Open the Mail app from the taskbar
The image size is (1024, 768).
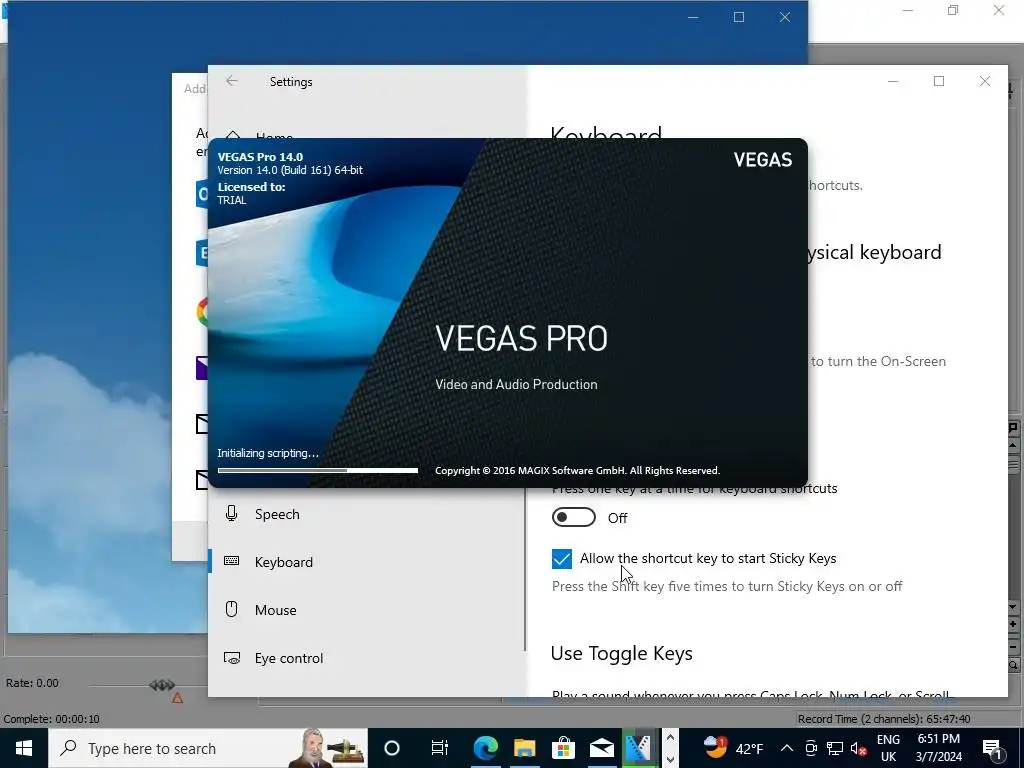[601, 748]
